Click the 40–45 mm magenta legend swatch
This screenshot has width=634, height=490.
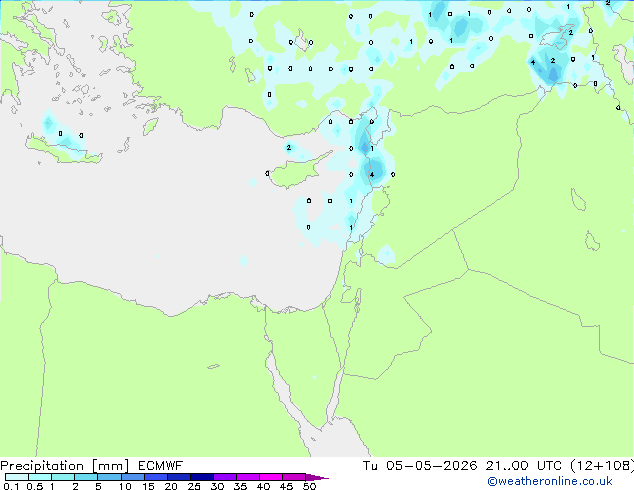(271, 477)
